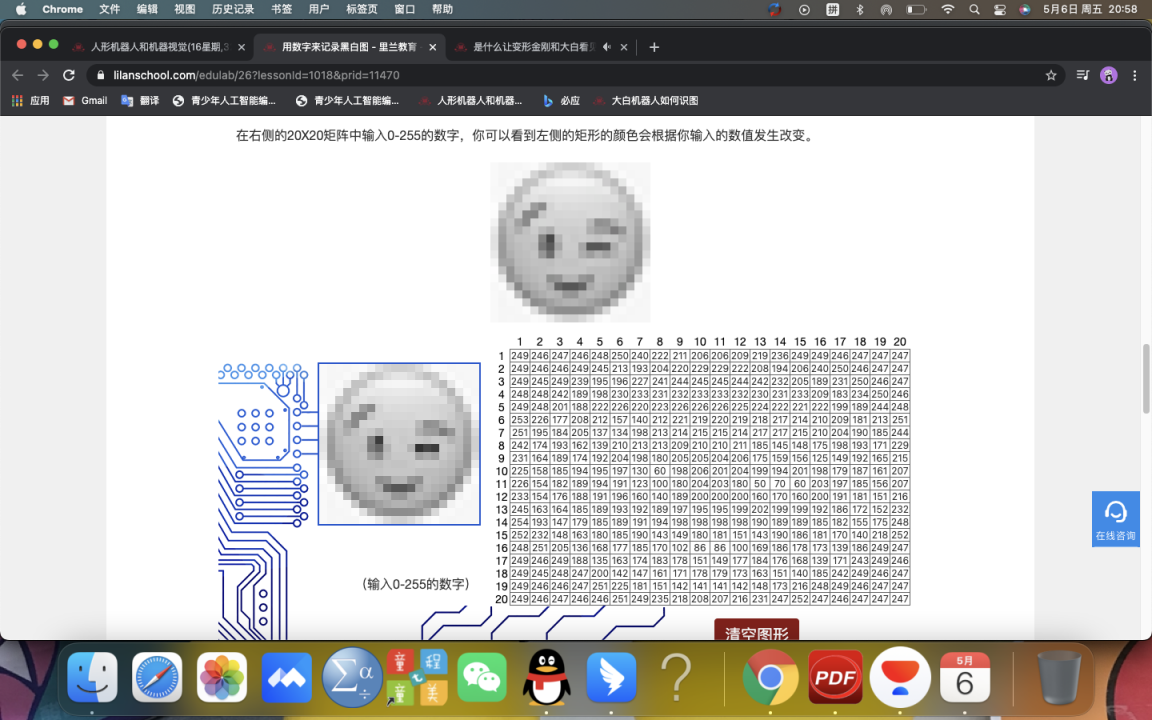The image size is (1152, 720).
Task: Switch to the 是什么让变形金刚和大白看见 tab
Action: 541,47
